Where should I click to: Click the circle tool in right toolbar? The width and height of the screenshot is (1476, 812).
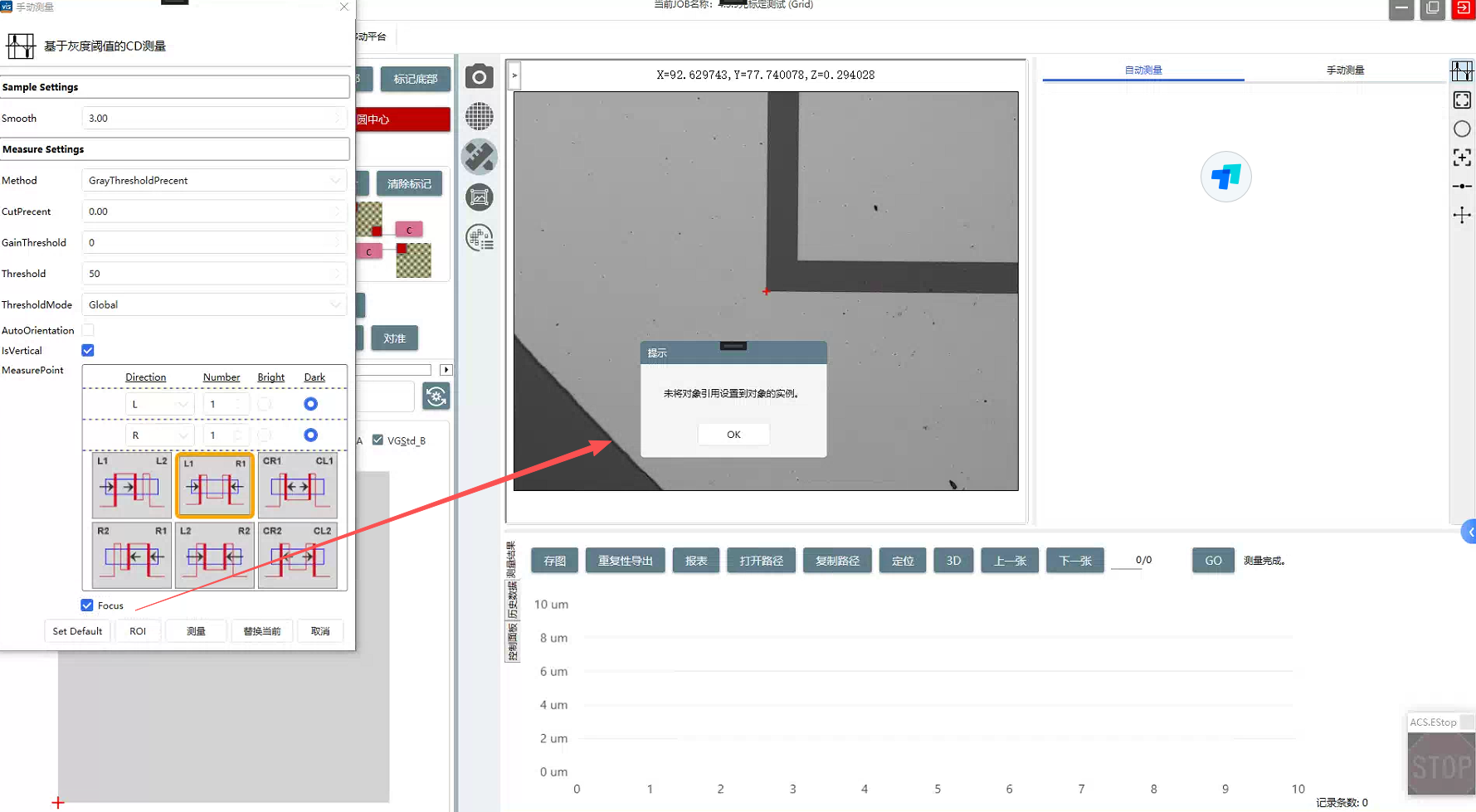(1462, 129)
